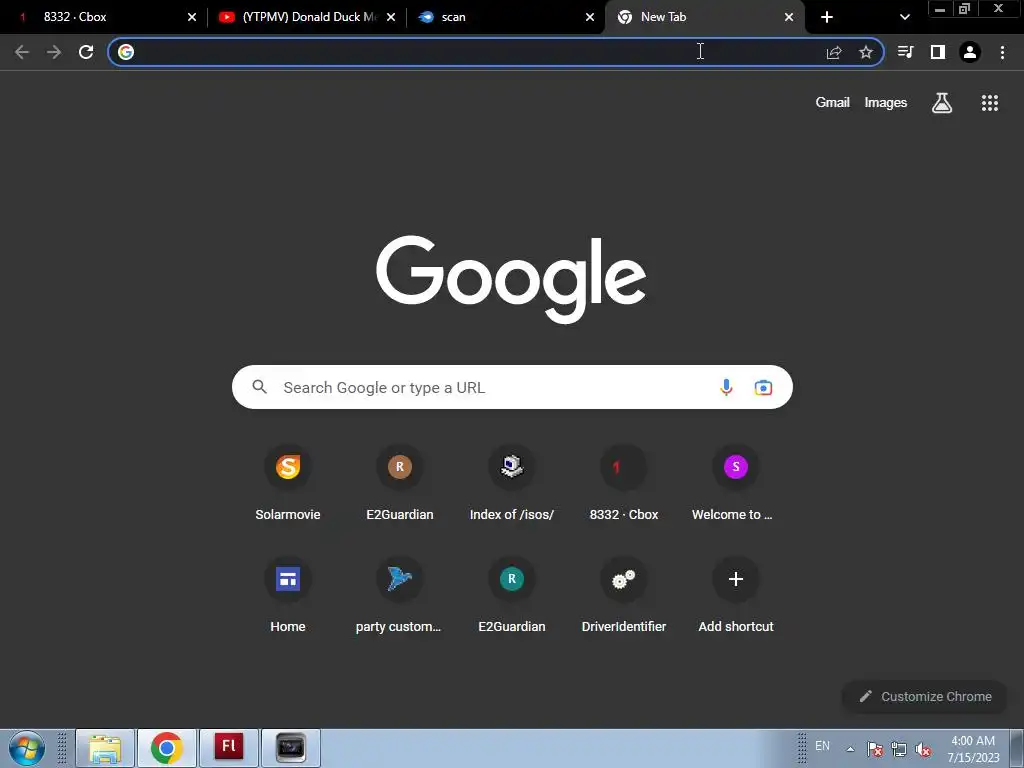Click the muted volume tray icon

923,749
